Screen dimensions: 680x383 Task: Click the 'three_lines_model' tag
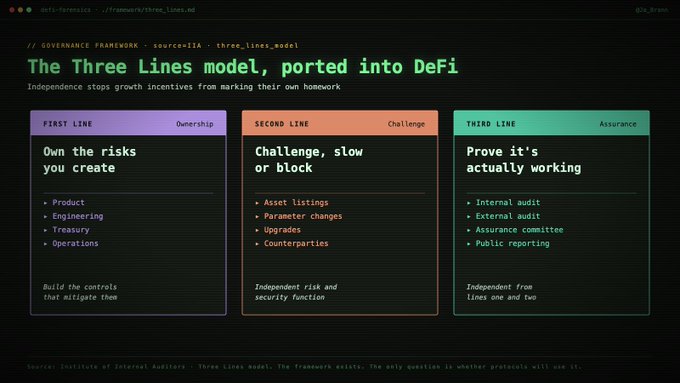(x=257, y=46)
